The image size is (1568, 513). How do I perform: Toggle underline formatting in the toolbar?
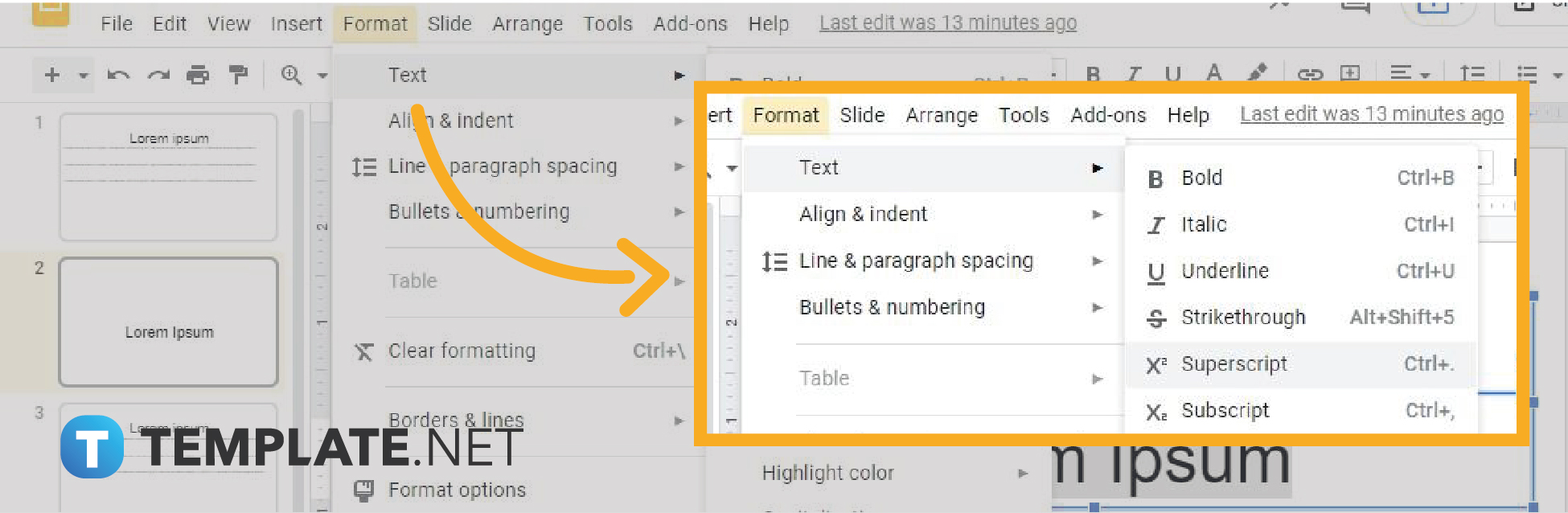(1172, 74)
